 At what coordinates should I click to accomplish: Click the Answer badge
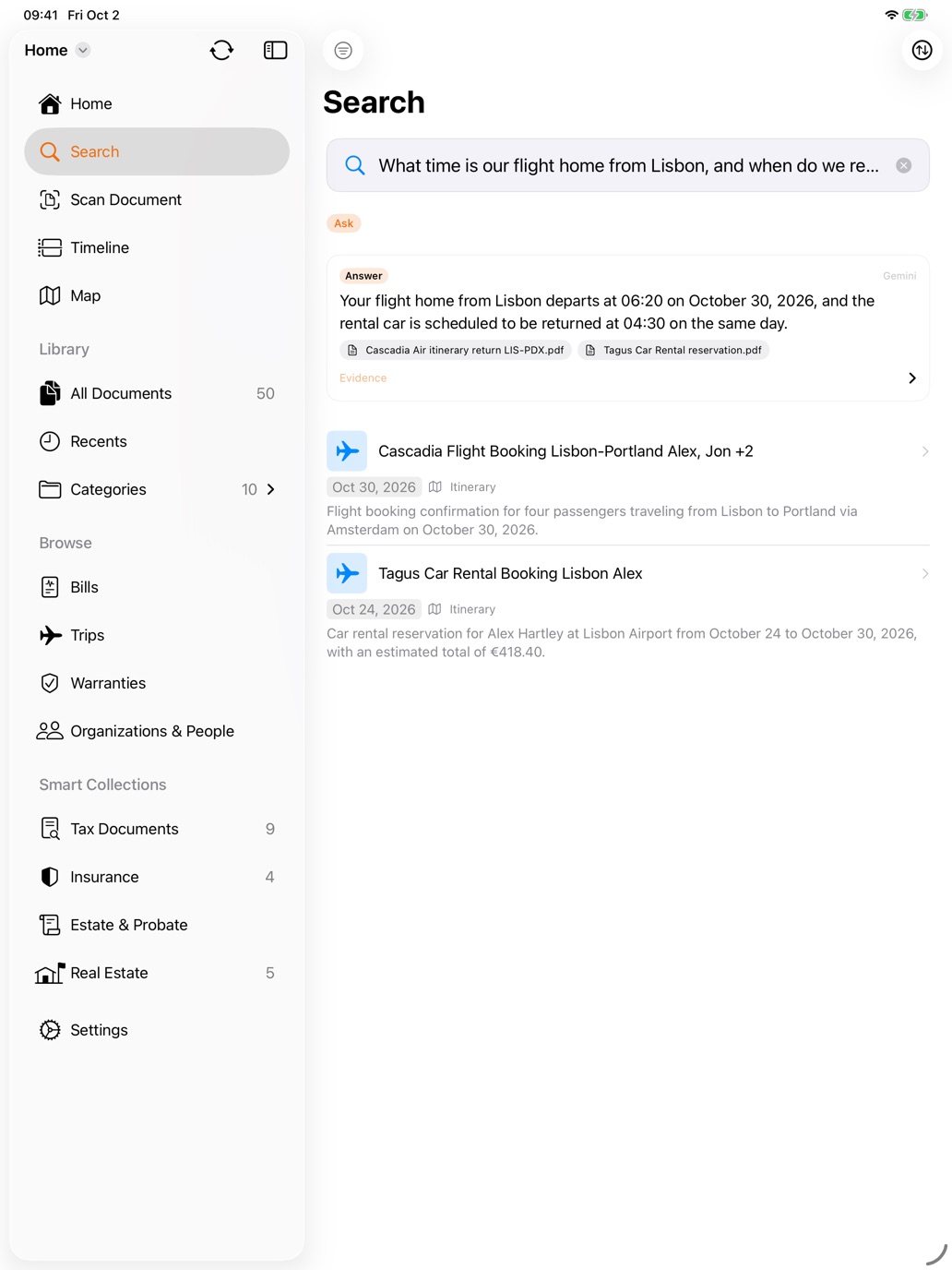[363, 276]
